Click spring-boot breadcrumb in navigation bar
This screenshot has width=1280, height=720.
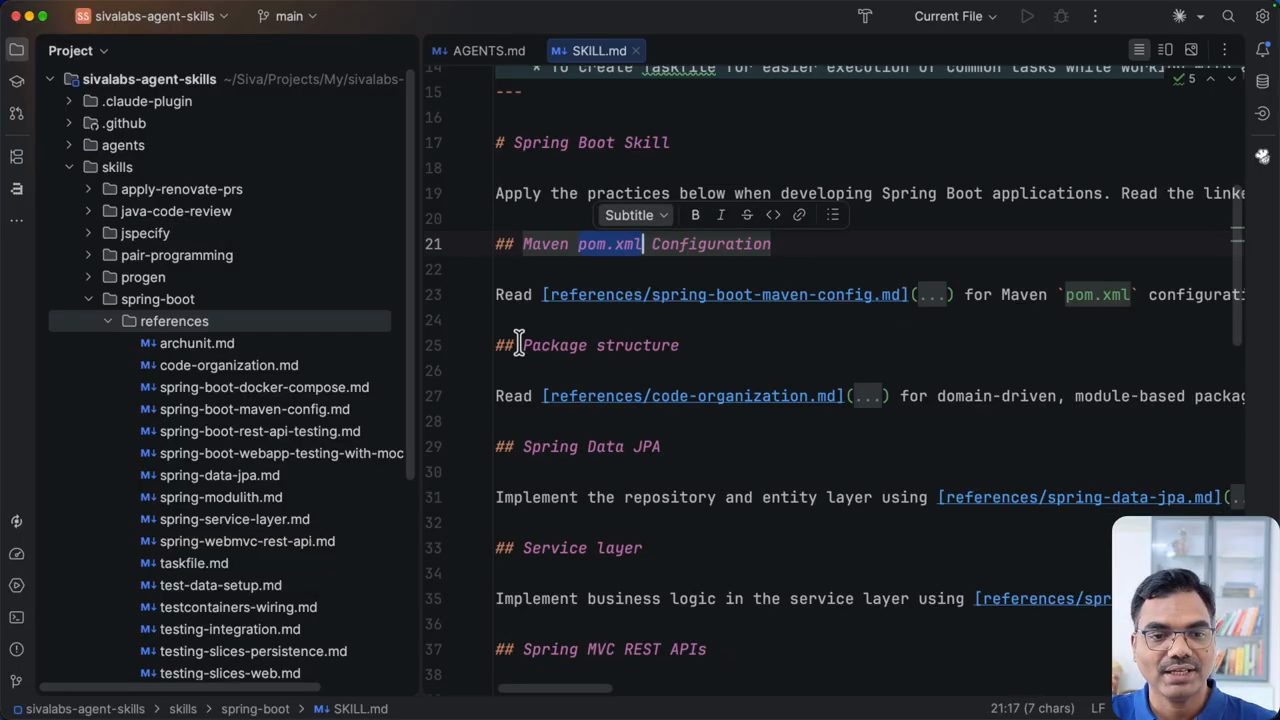pos(255,709)
